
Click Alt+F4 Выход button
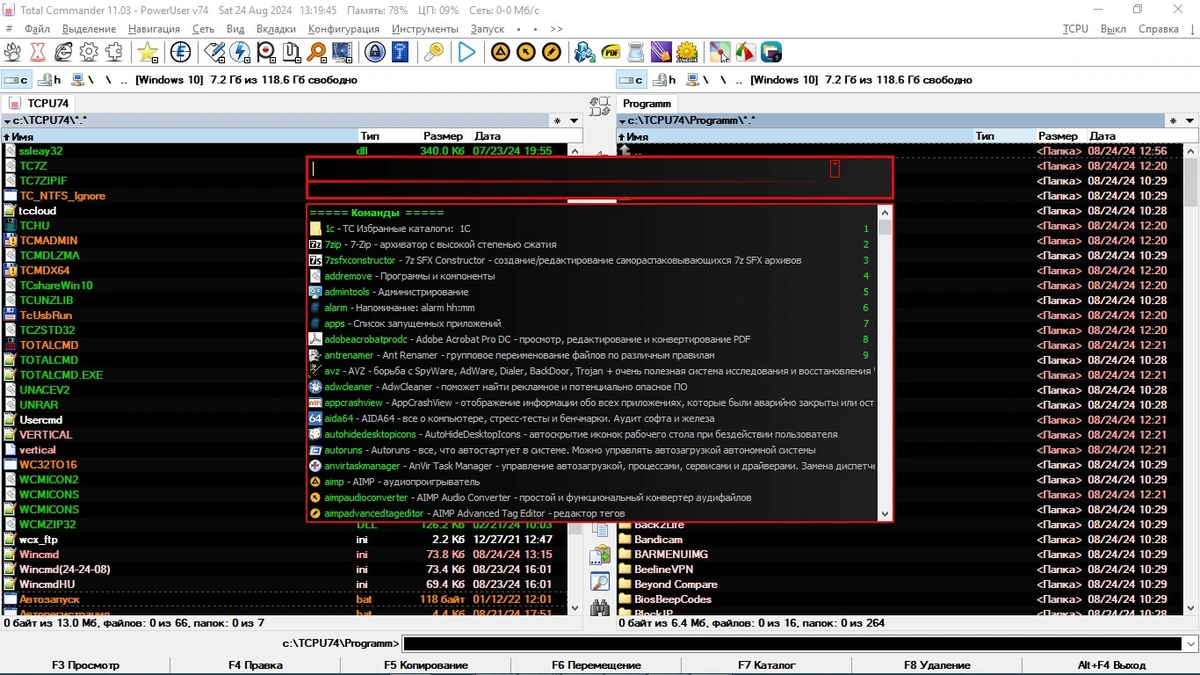tap(1111, 665)
